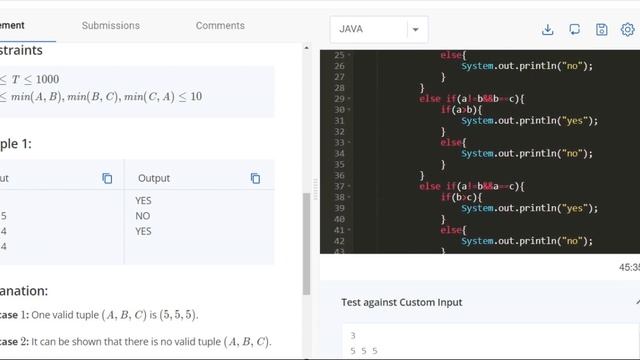Viewport: 640px width, 360px height.
Task: Click line number 28 in the gutter
Action: (339, 88)
